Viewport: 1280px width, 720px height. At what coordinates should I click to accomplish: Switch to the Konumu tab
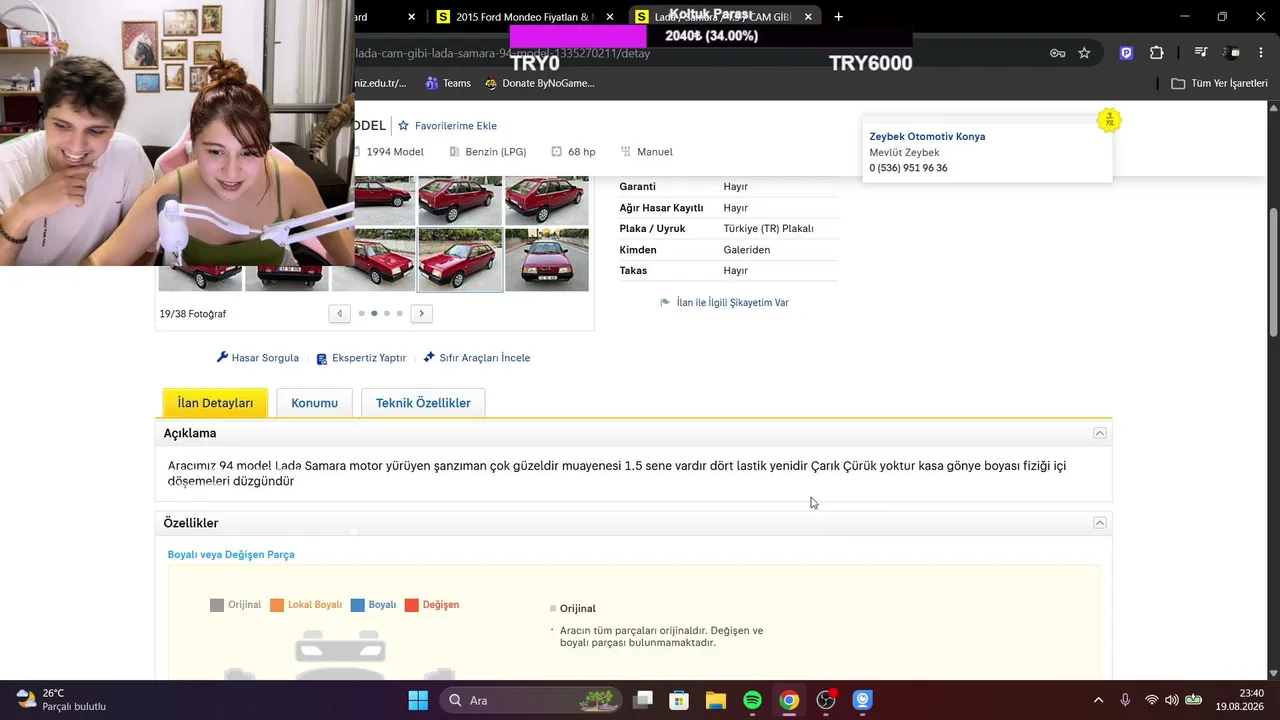click(x=315, y=403)
